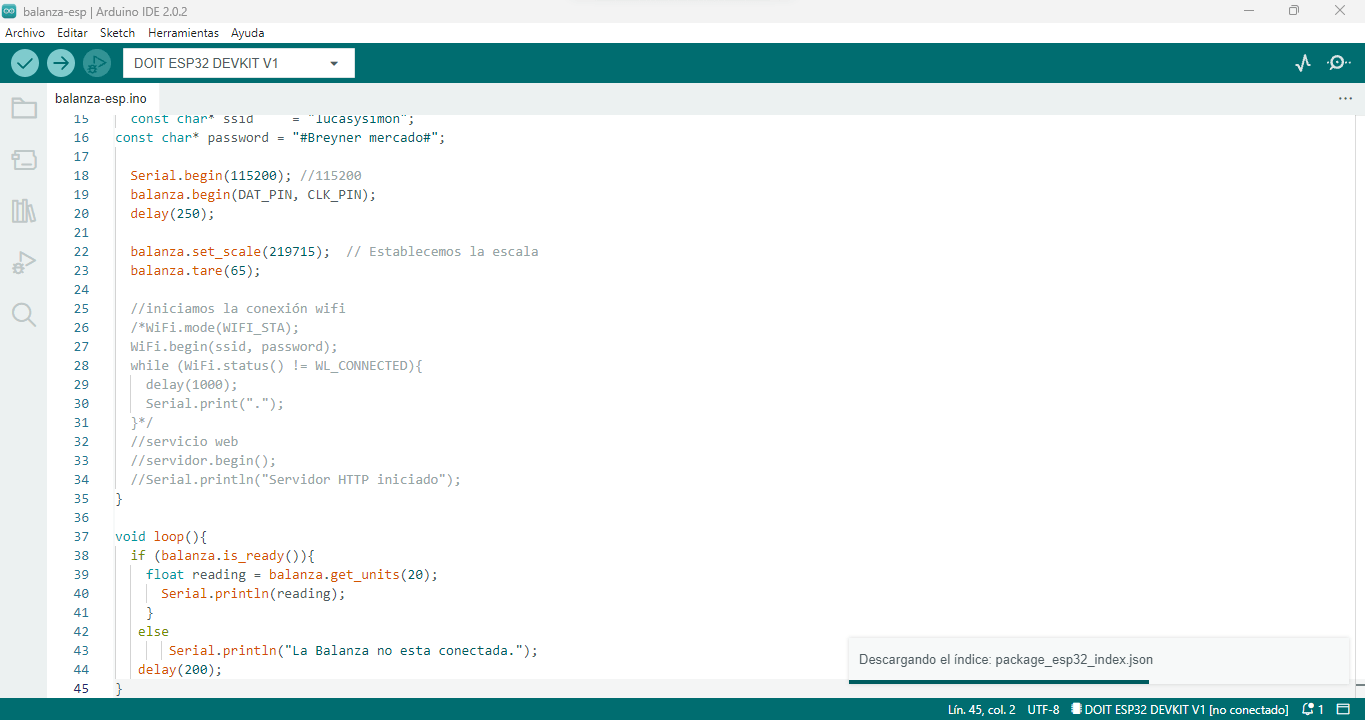
Task: Open the Sketch menu
Action: (x=116, y=33)
